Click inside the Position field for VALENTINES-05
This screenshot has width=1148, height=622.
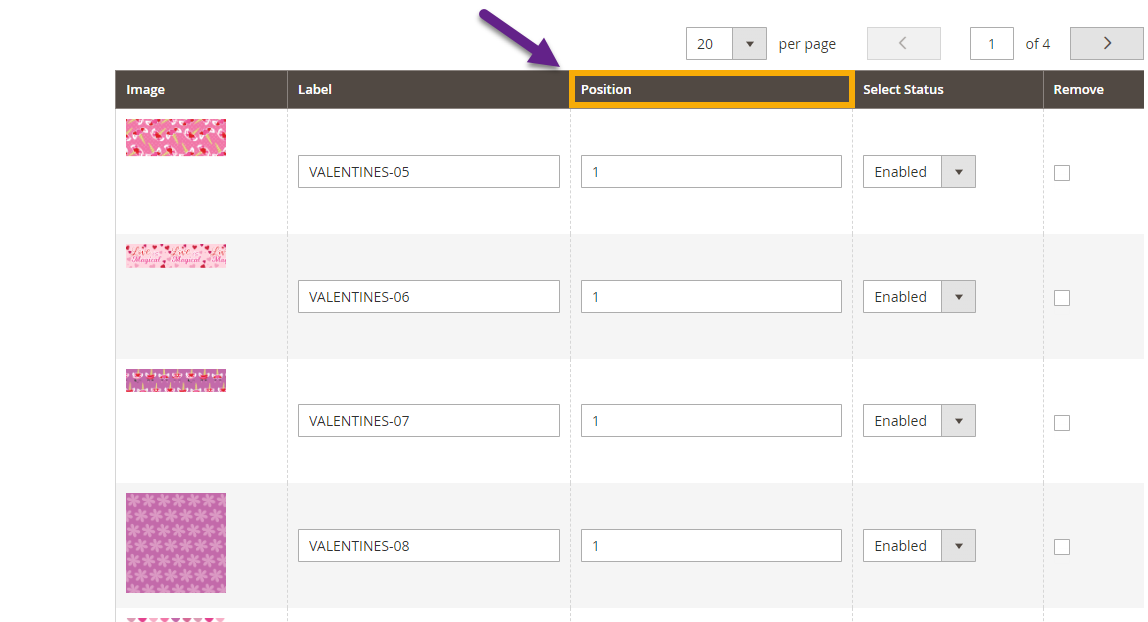tap(710, 171)
